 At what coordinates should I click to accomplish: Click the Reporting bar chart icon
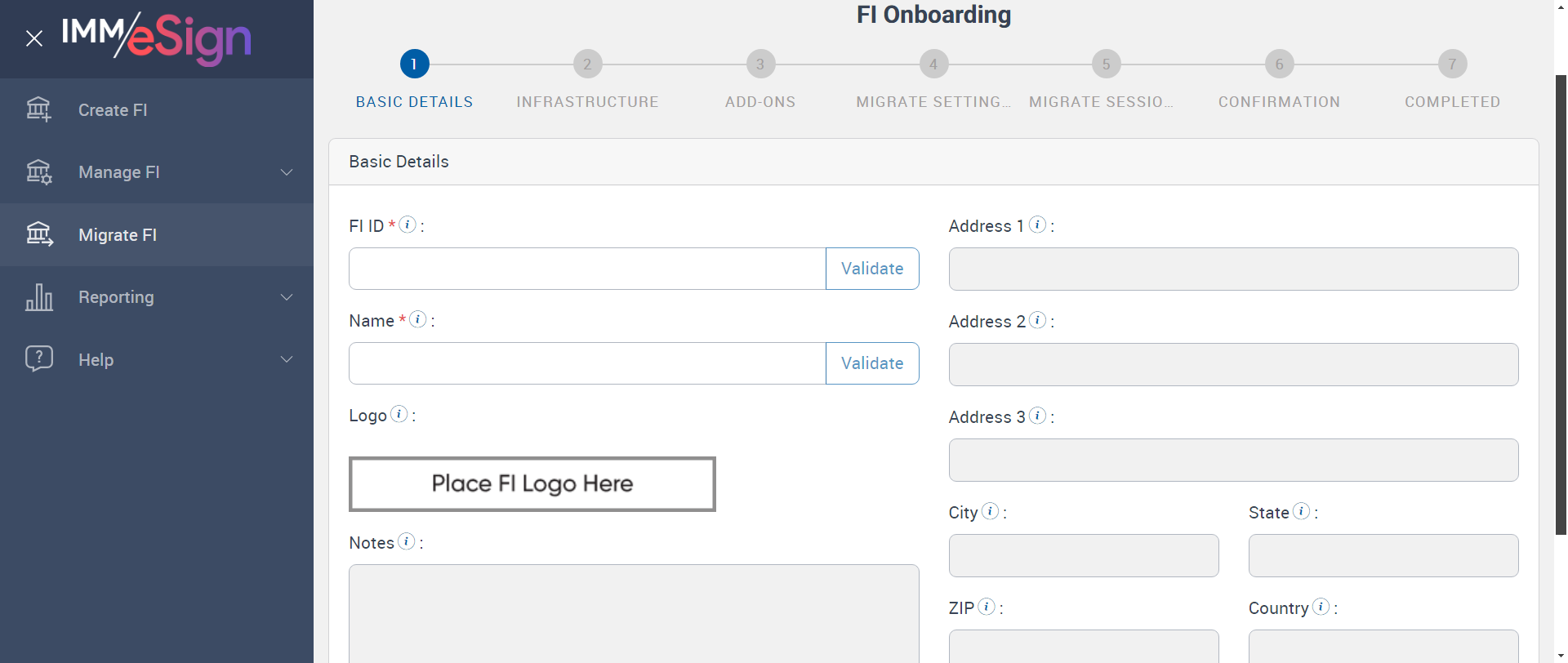pos(38,297)
